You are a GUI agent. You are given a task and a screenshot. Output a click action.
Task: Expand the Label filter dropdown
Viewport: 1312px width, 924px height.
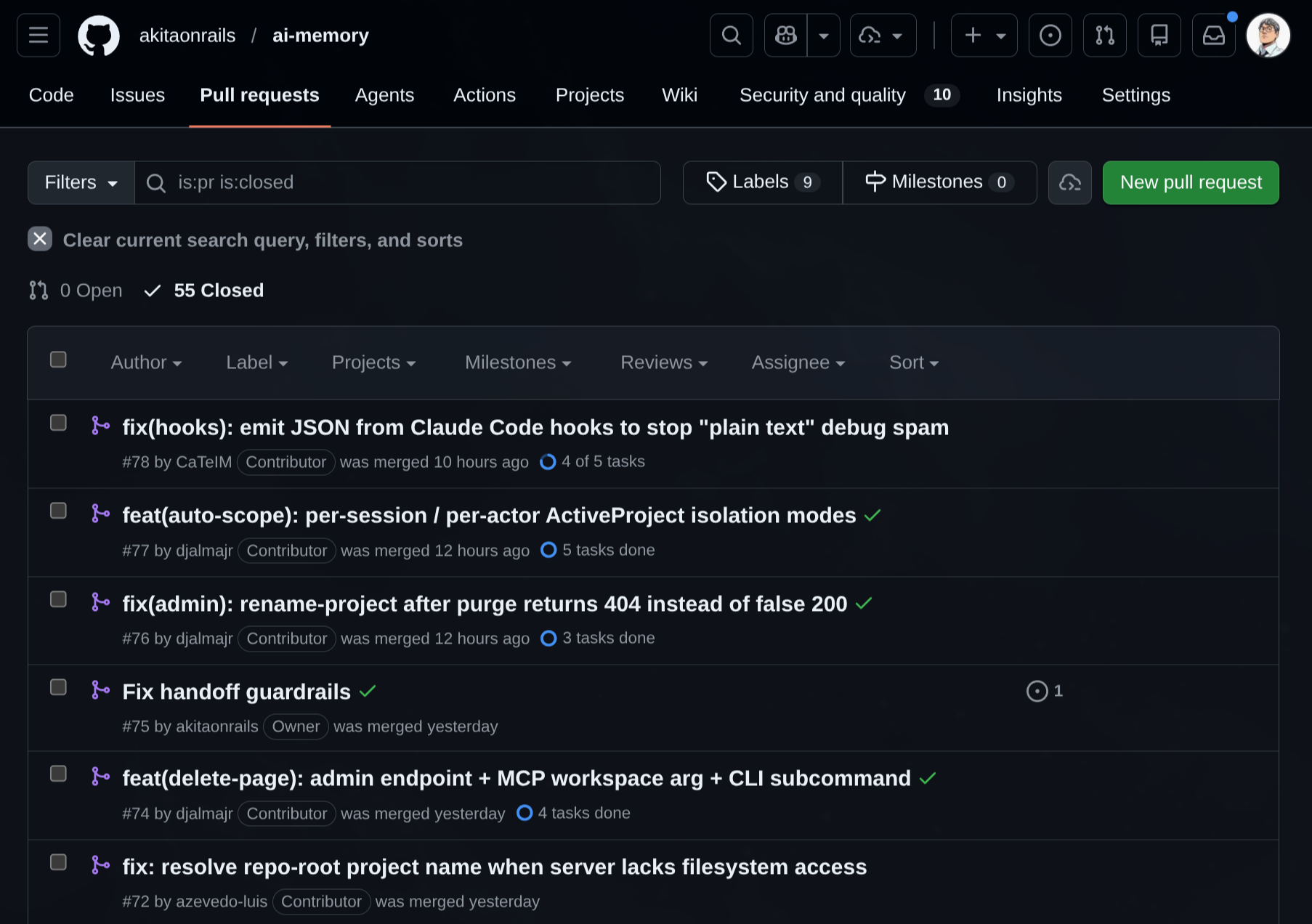click(x=256, y=362)
